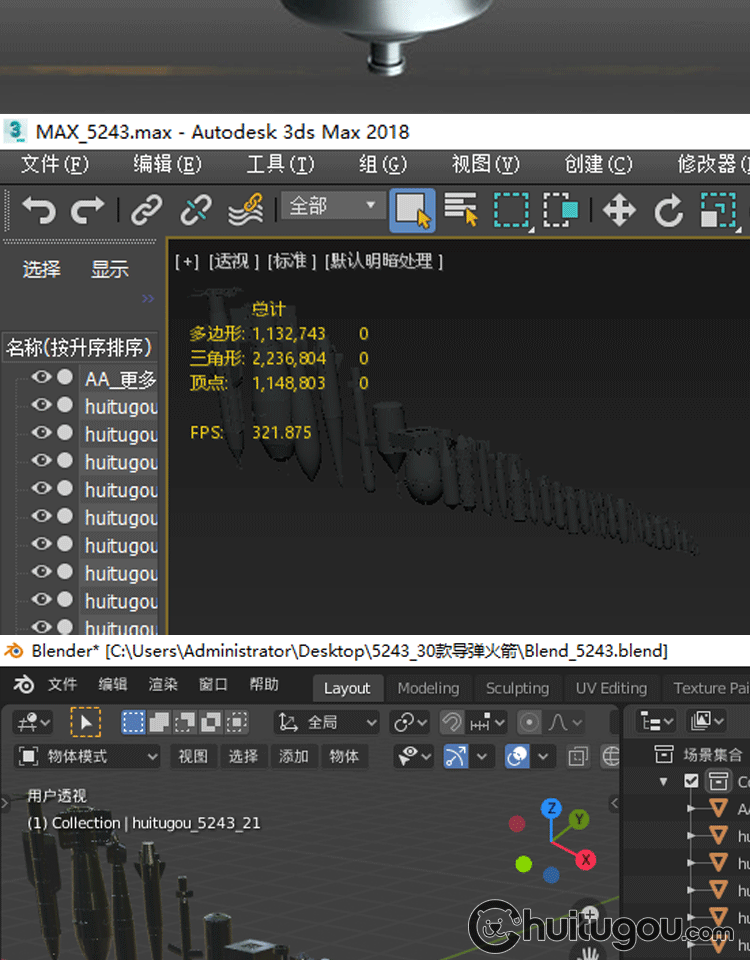This screenshot has width=750, height=960.
Task: Open proportional falloff curve dropdown
Action: 565,722
